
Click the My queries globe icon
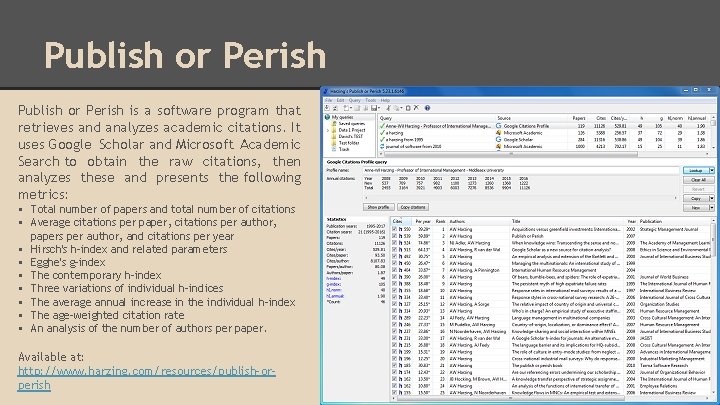327,118
